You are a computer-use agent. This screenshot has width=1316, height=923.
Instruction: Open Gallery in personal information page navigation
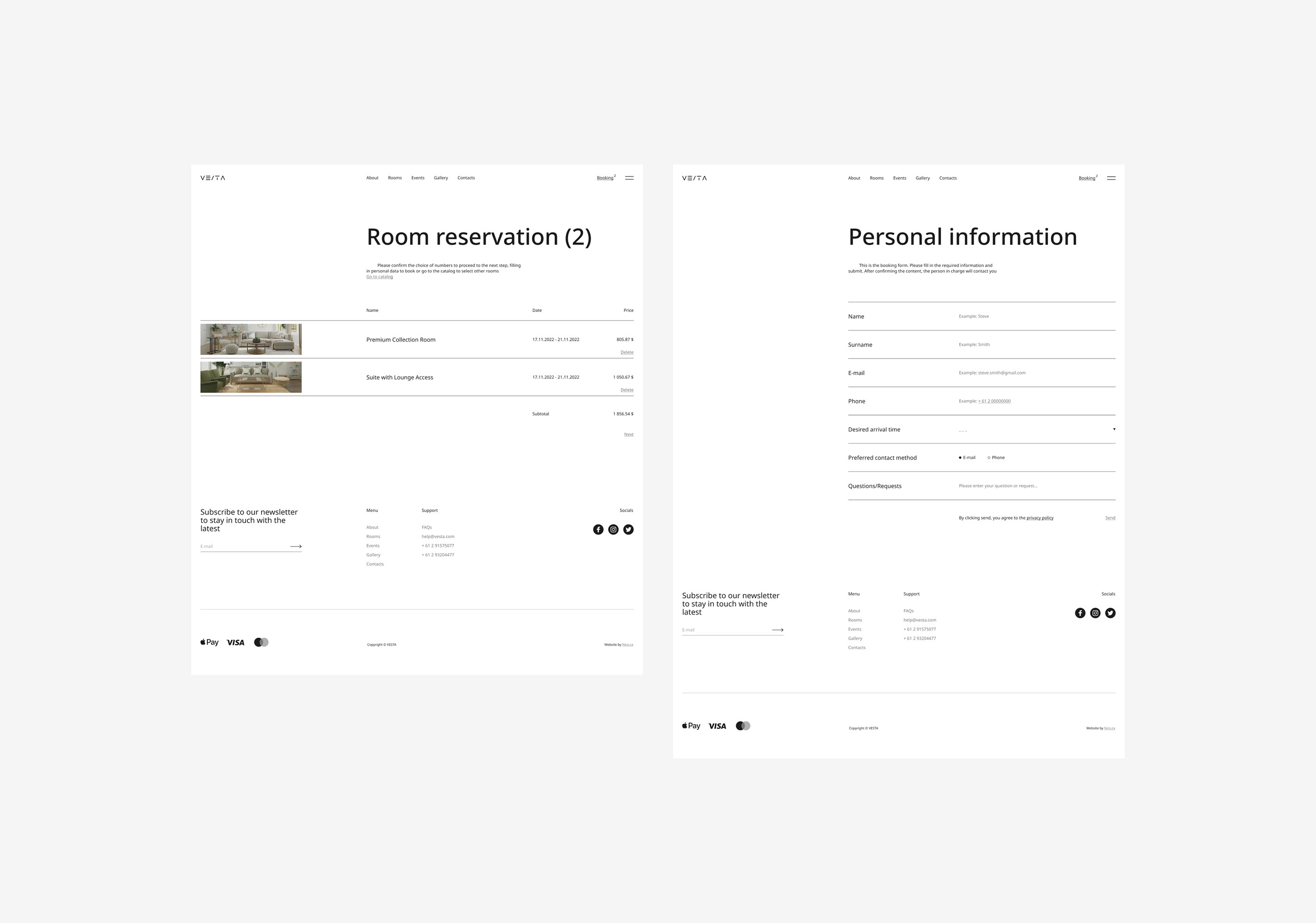coord(922,178)
